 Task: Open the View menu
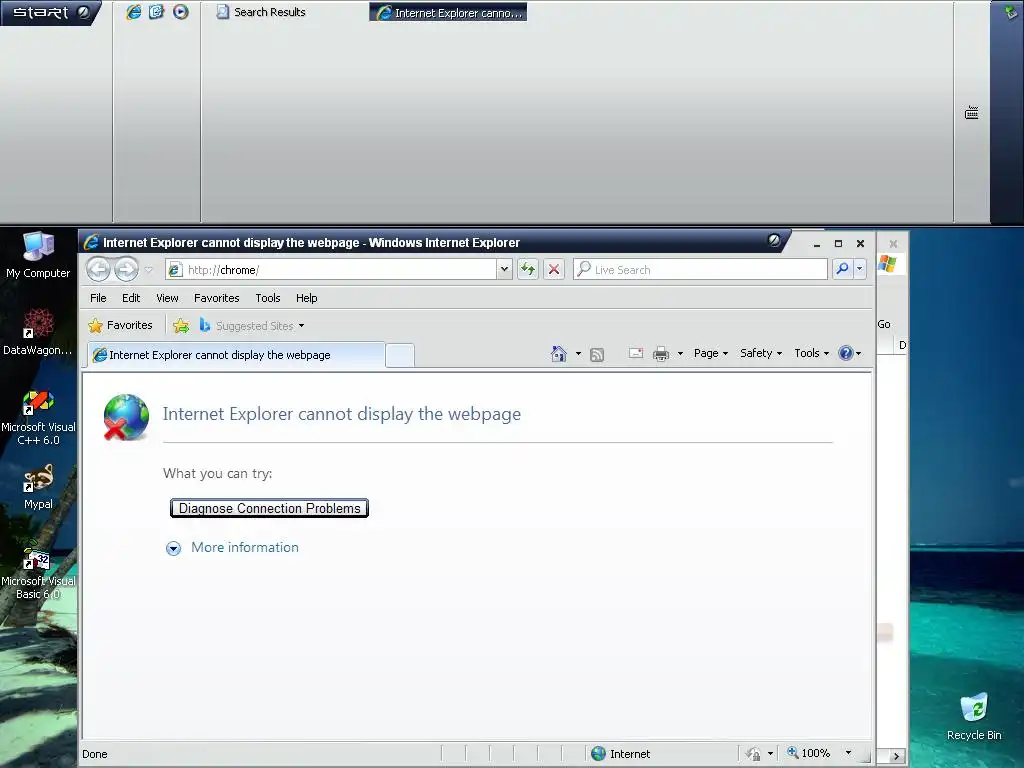[167, 298]
